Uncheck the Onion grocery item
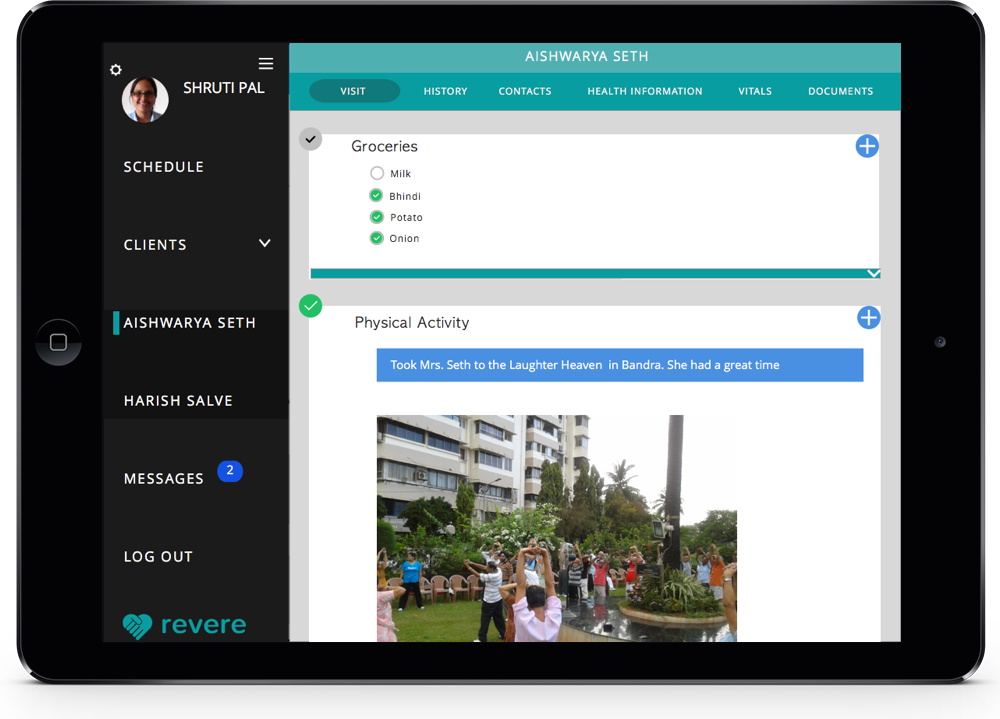This screenshot has width=1000, height=719. coord(377,238)
